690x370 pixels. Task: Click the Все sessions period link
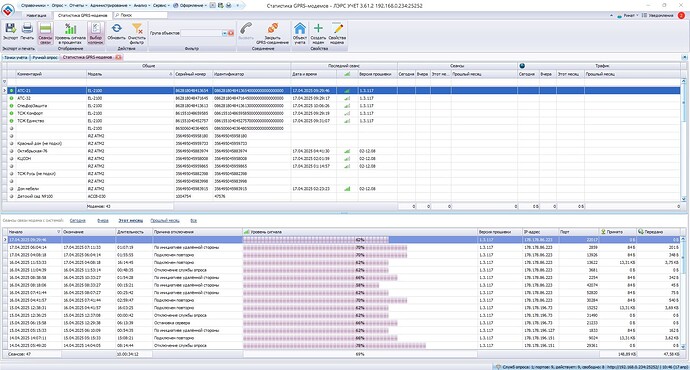coord(193,220)
